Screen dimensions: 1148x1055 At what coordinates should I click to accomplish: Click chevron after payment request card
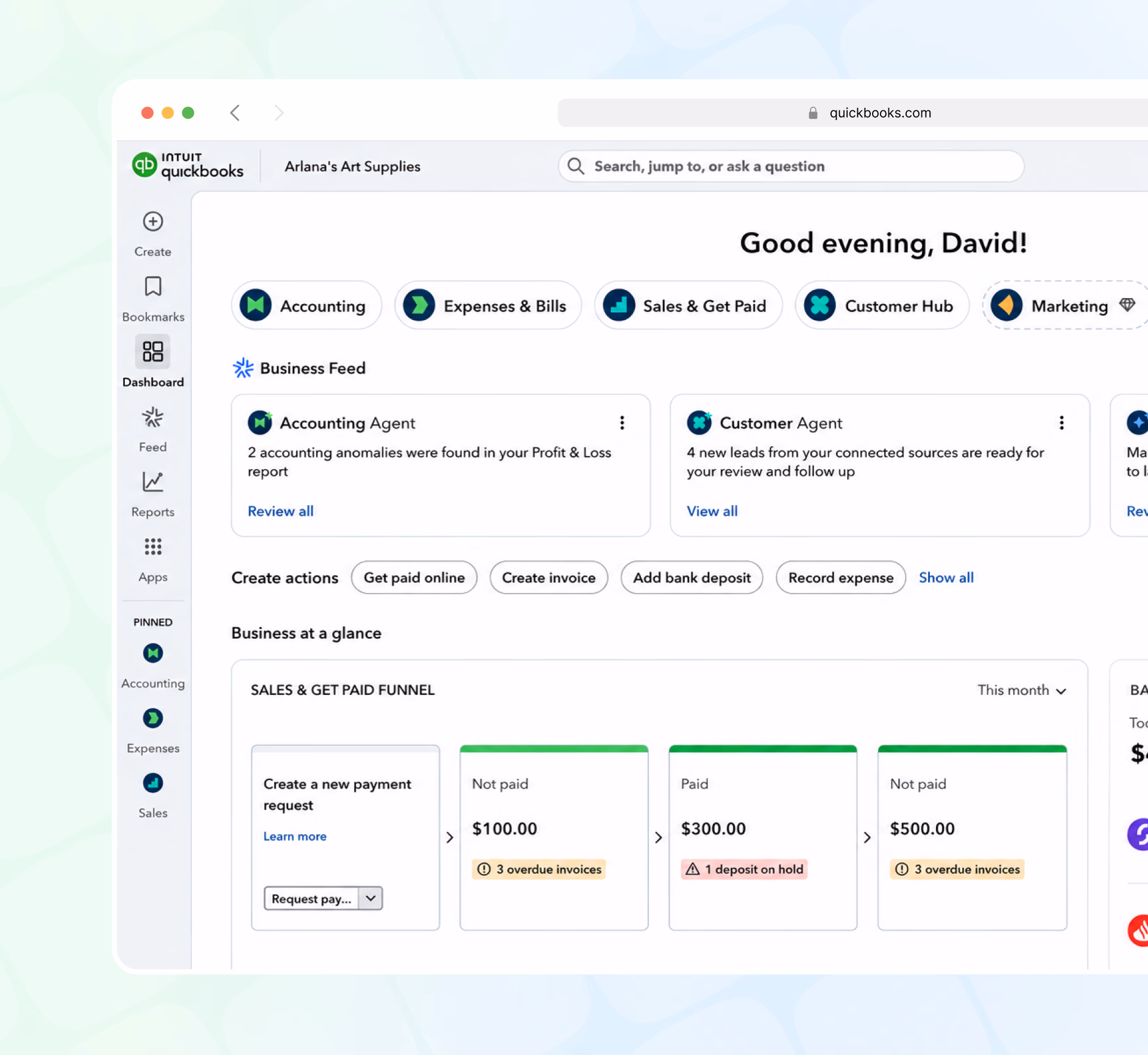coord(450,838)
